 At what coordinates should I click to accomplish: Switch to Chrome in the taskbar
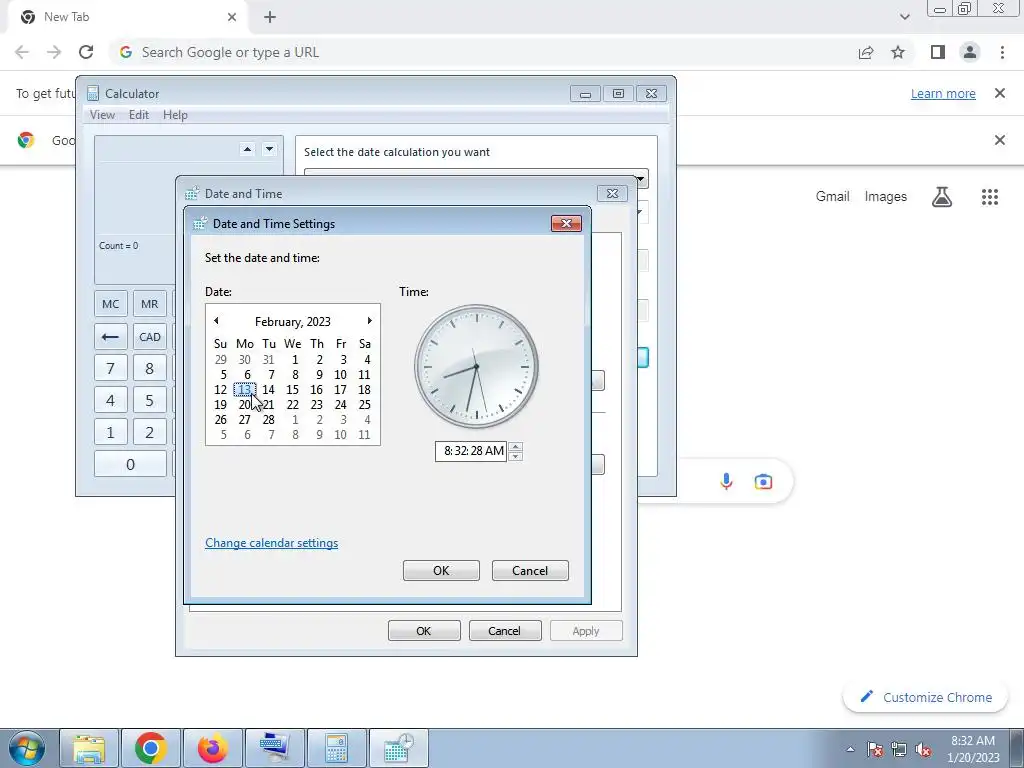151,748
